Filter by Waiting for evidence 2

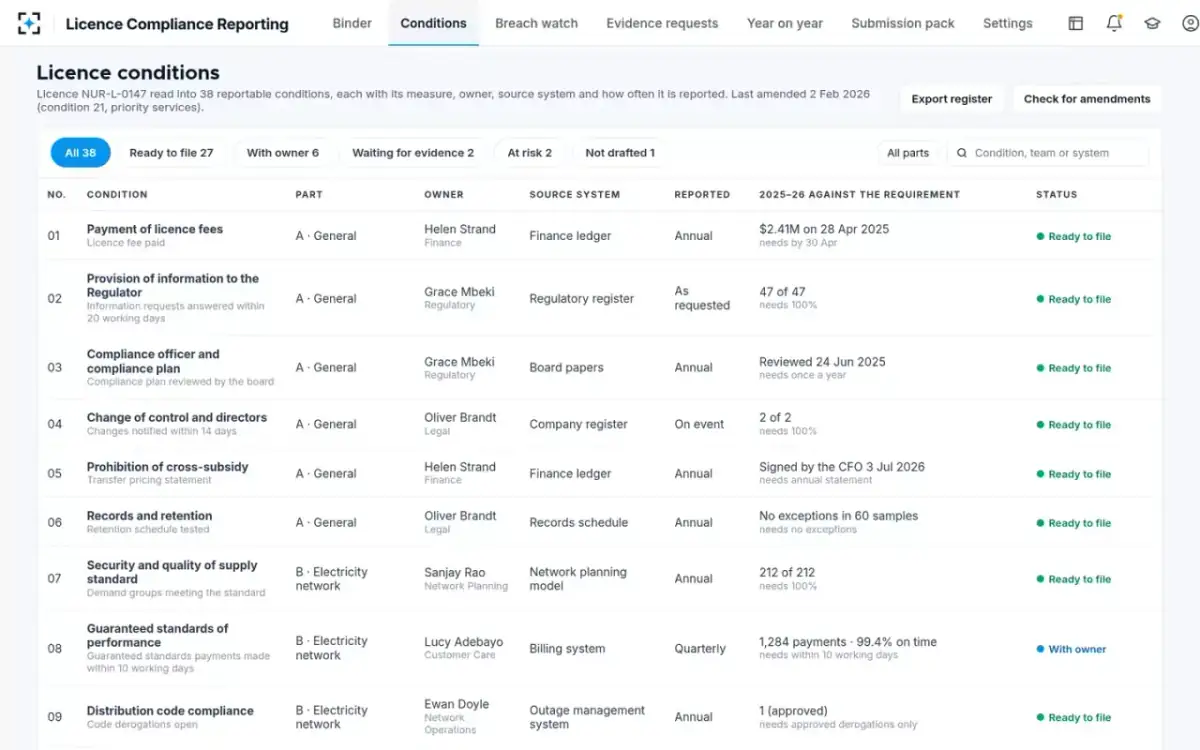tap(413, 153)
